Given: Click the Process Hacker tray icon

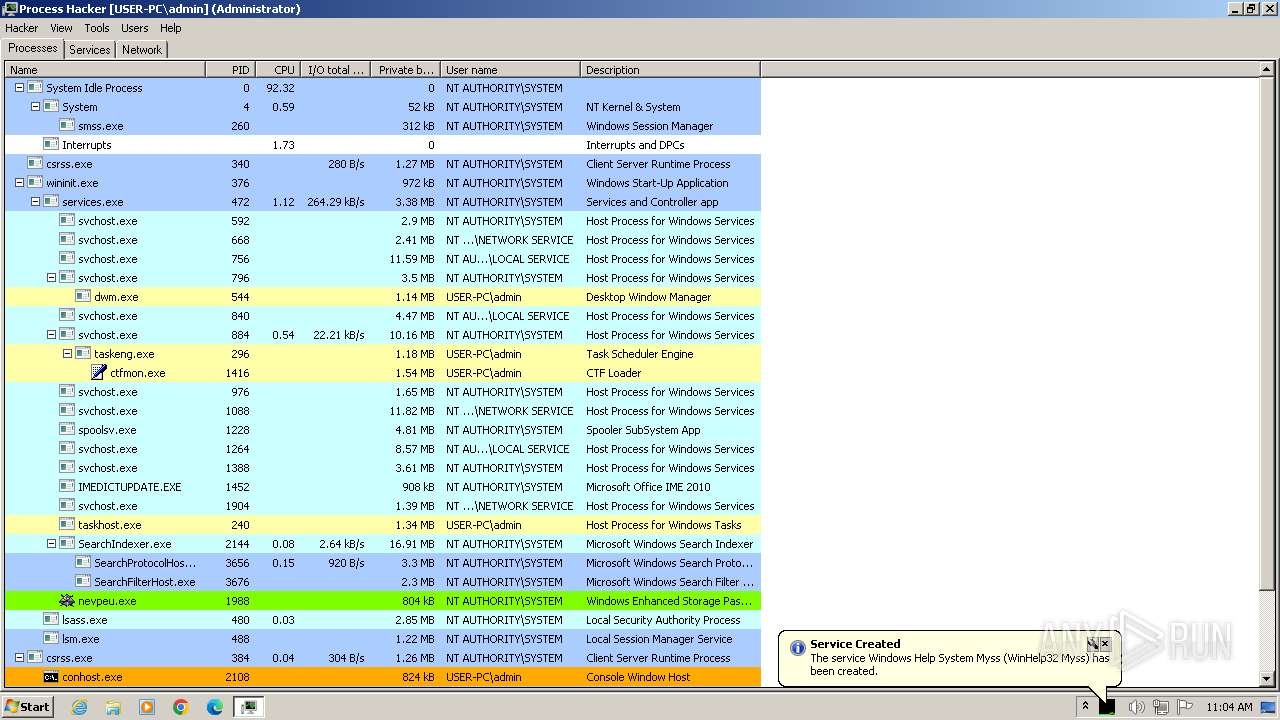Looking at the screenshot, I should [x=1107, y=707].
